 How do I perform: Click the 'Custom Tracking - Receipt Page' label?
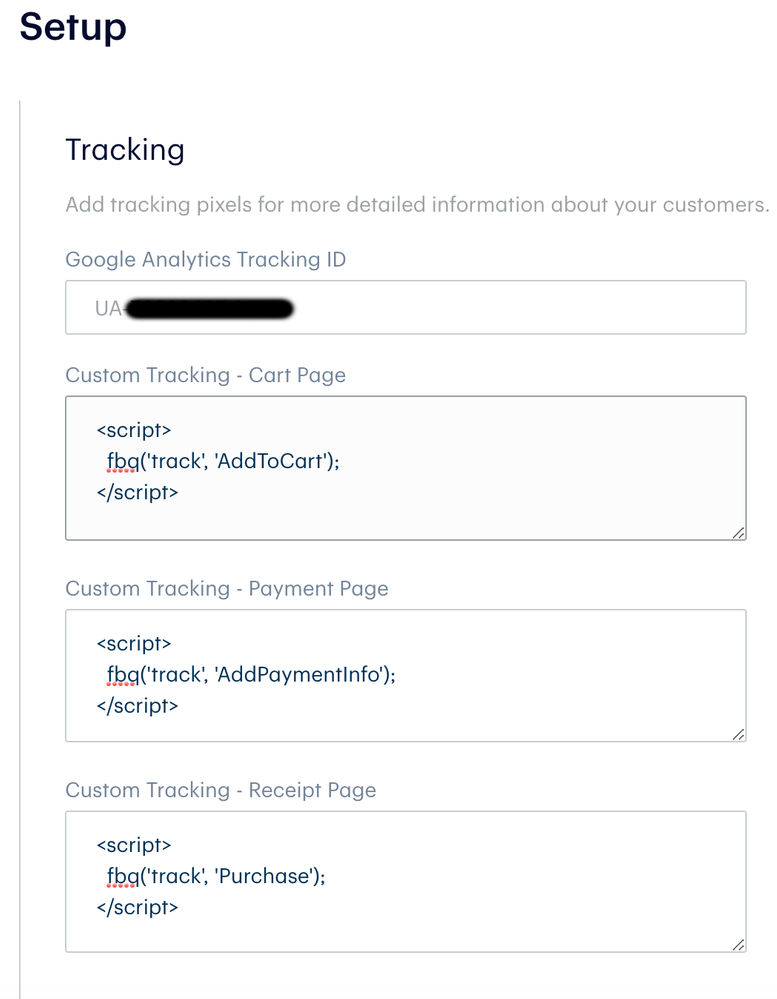pyautogui.click(x=220, y=791)
